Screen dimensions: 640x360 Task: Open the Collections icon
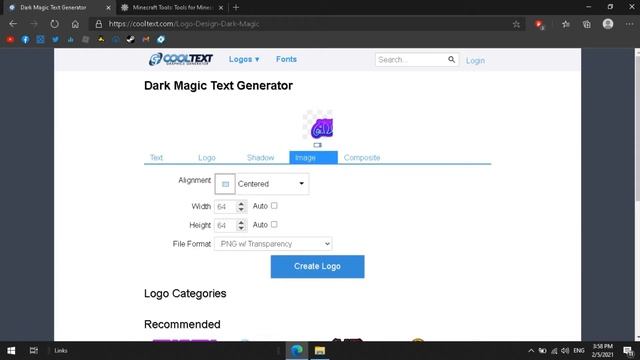[x=587, y=24]
